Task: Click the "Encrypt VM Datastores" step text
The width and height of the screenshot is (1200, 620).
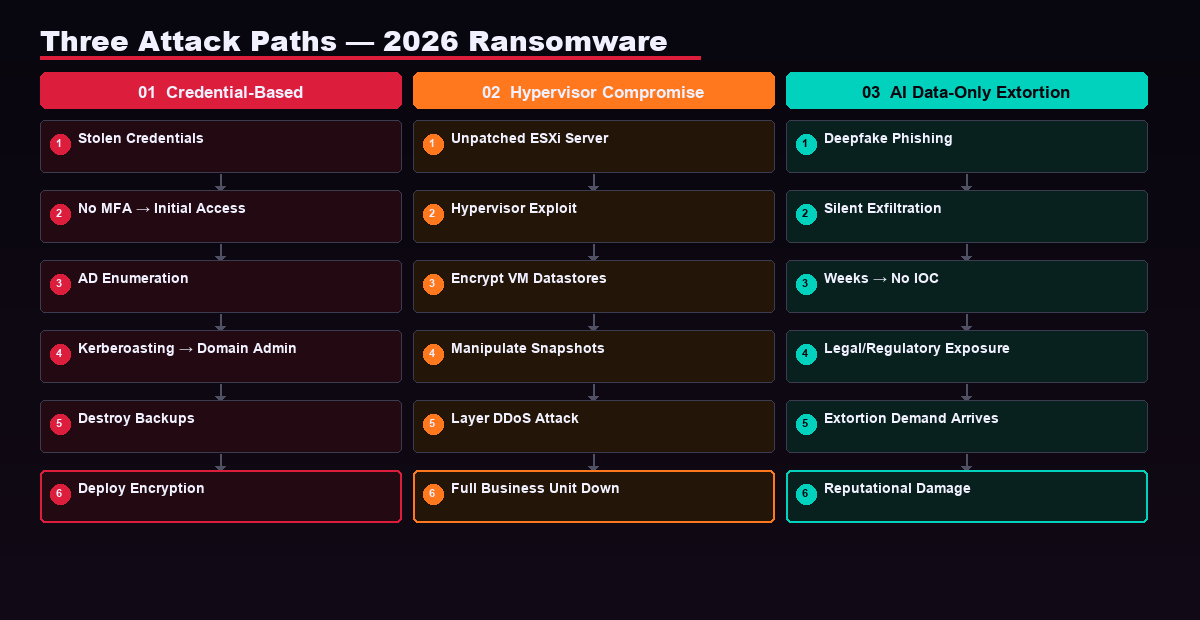Action: 529,278
